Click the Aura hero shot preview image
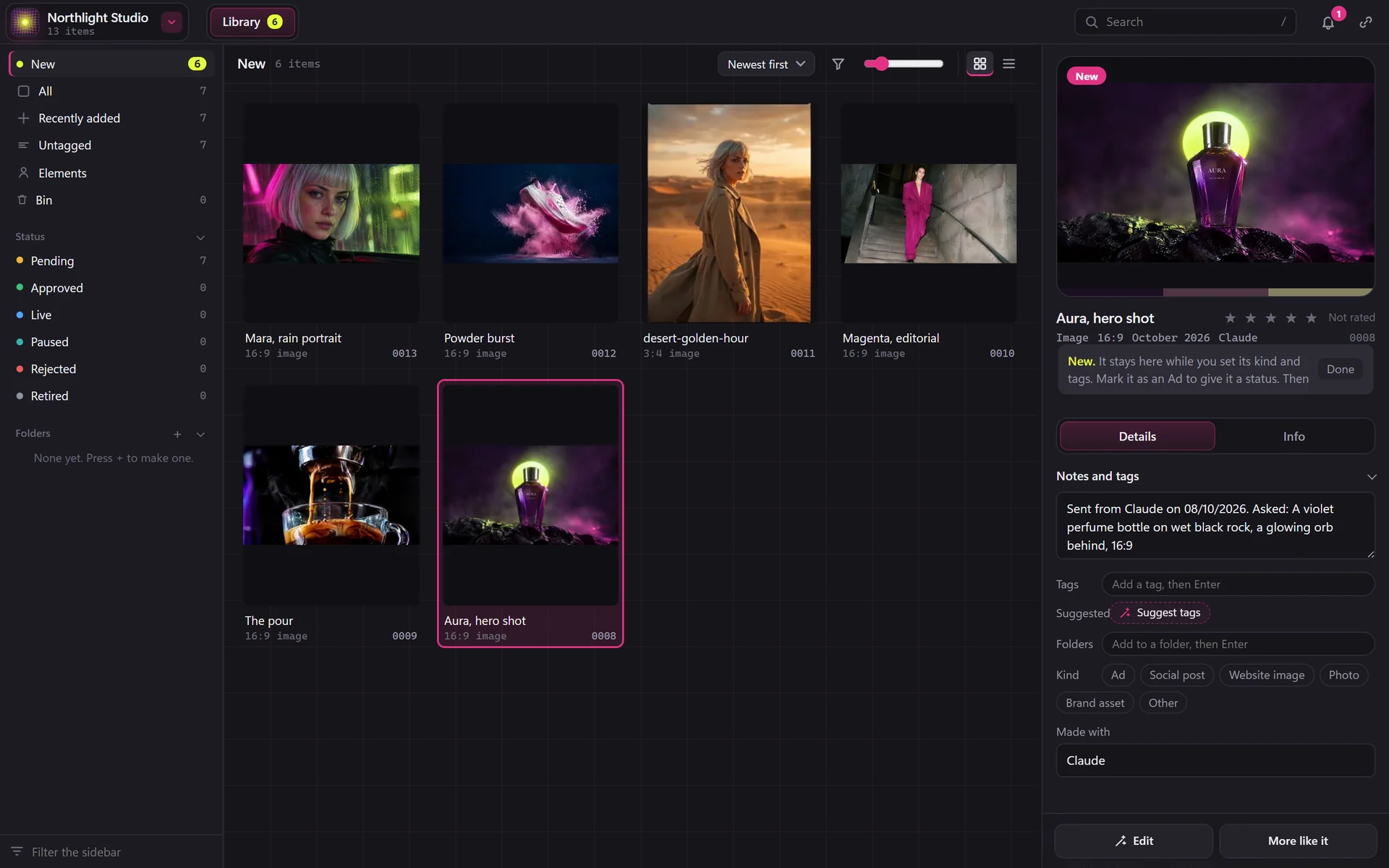The height and width of the screenshot is (868, 1389). point(1215,173)
